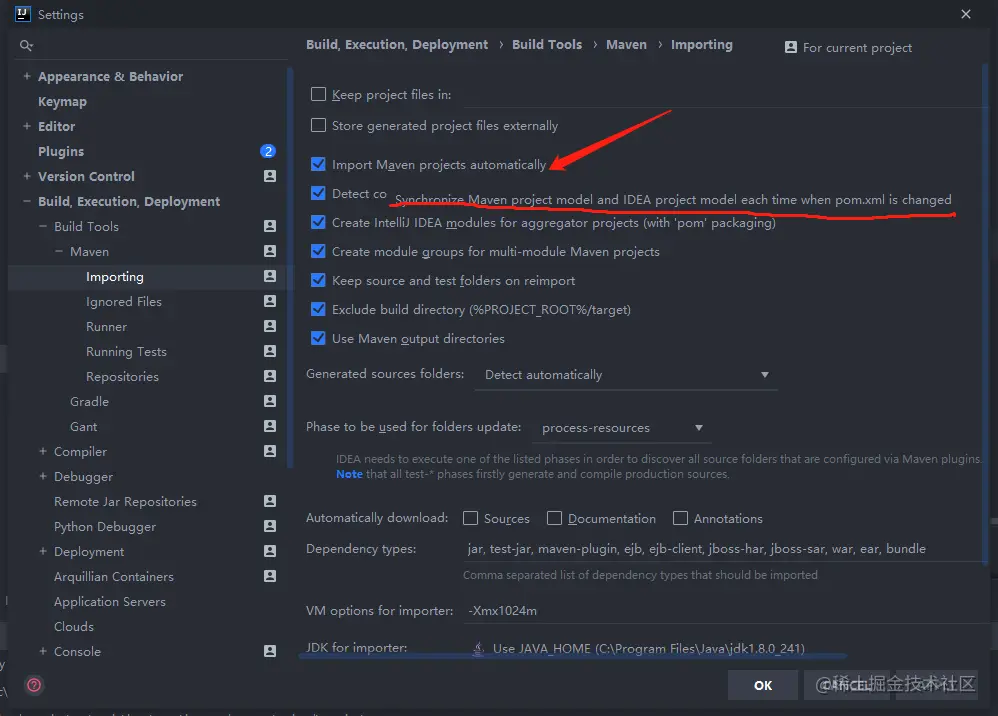The width and height of the screenshot is (998, 716).
Task: Select Application Servers in settings tree
Action: tap(109, 601)
